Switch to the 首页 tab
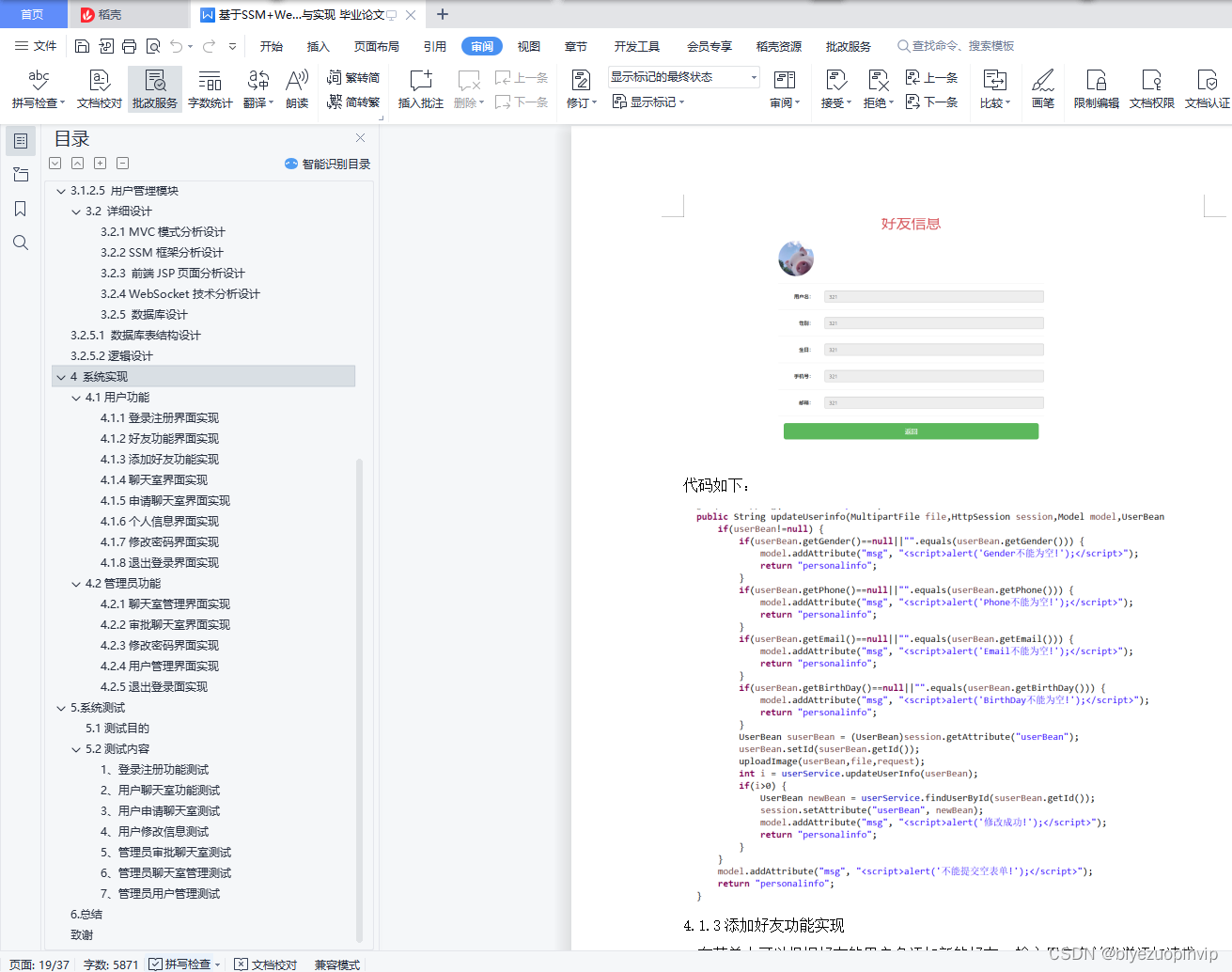Screen dimensions: 1232x972 33,14
